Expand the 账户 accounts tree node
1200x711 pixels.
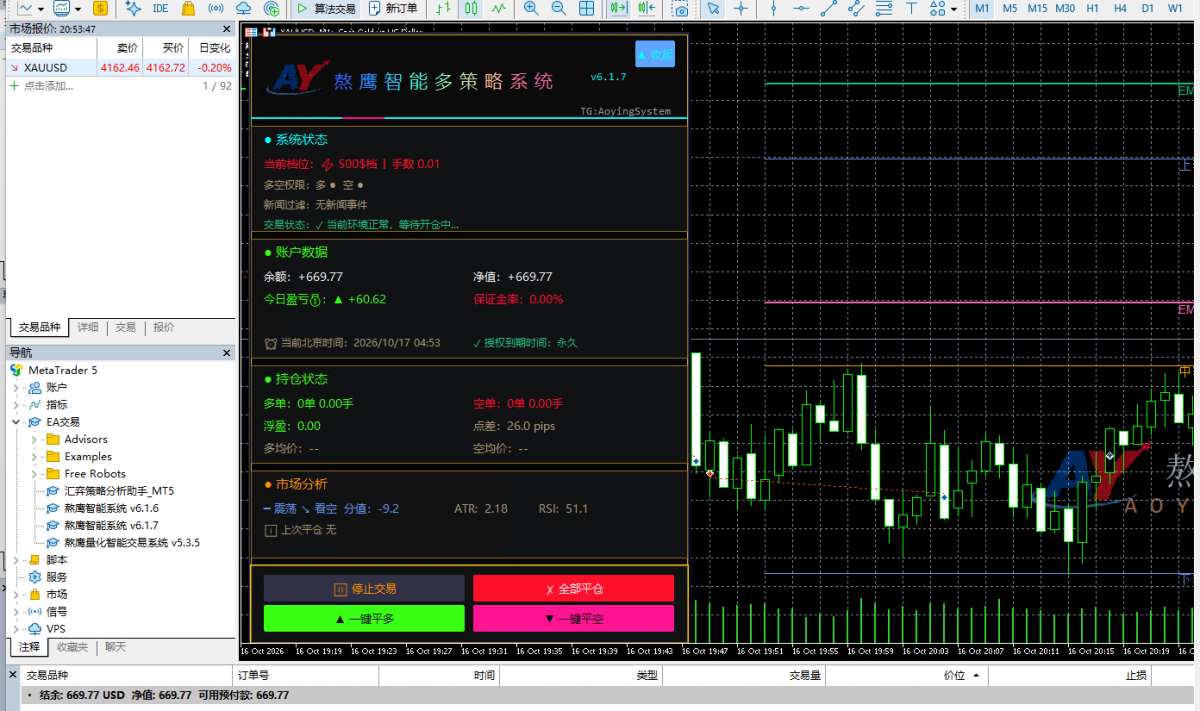(x=16, y=388)
